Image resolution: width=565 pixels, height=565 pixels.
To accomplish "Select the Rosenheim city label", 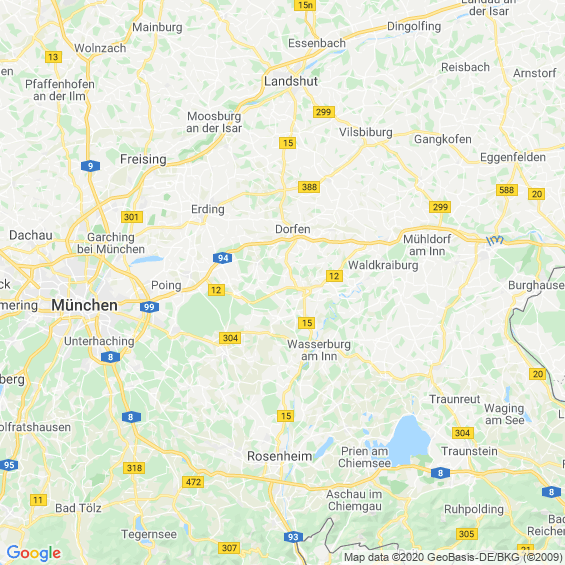I will (x=280, y=456).
